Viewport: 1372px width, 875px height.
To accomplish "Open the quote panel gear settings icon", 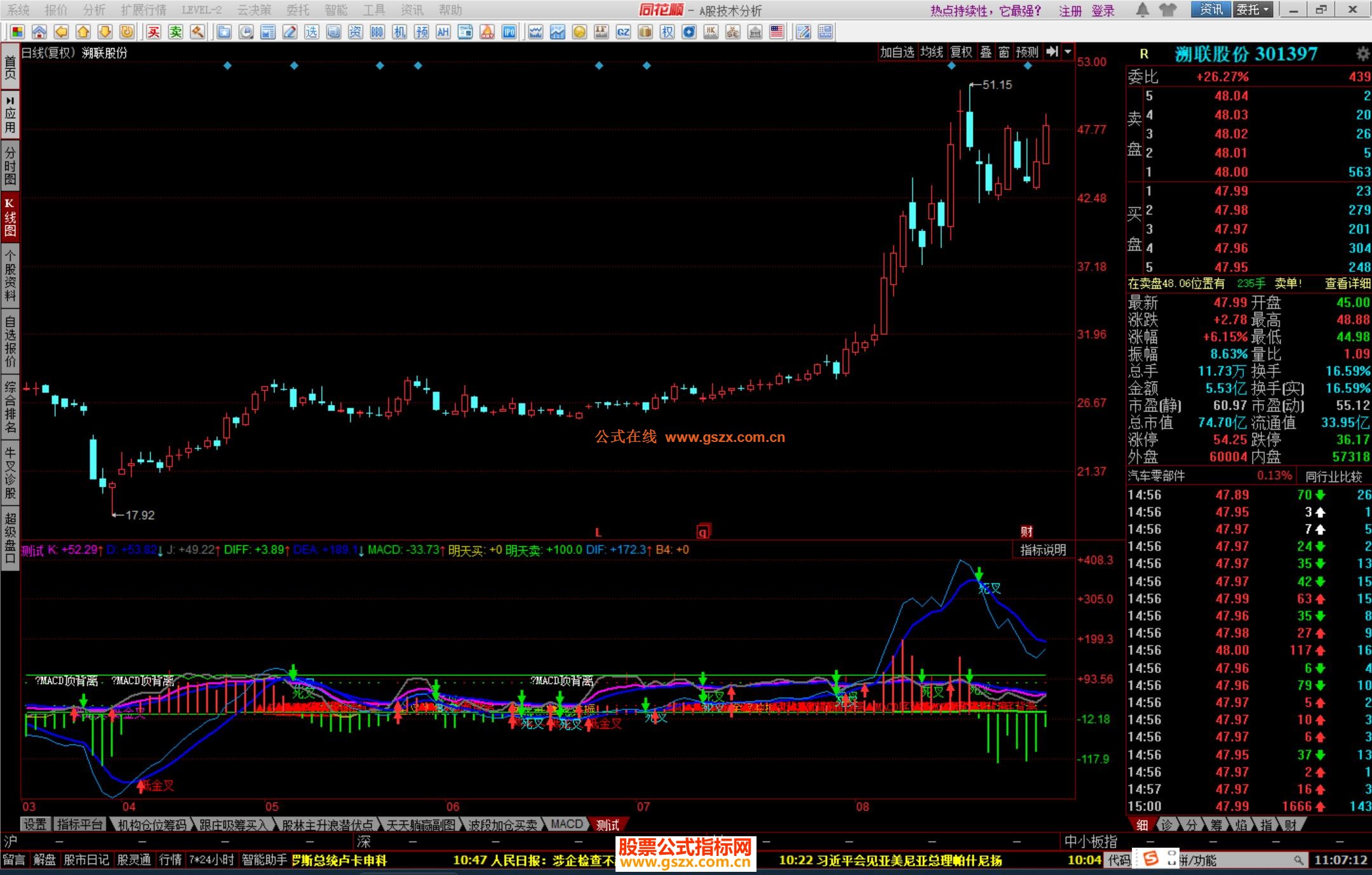I will tap(1362, 53).
